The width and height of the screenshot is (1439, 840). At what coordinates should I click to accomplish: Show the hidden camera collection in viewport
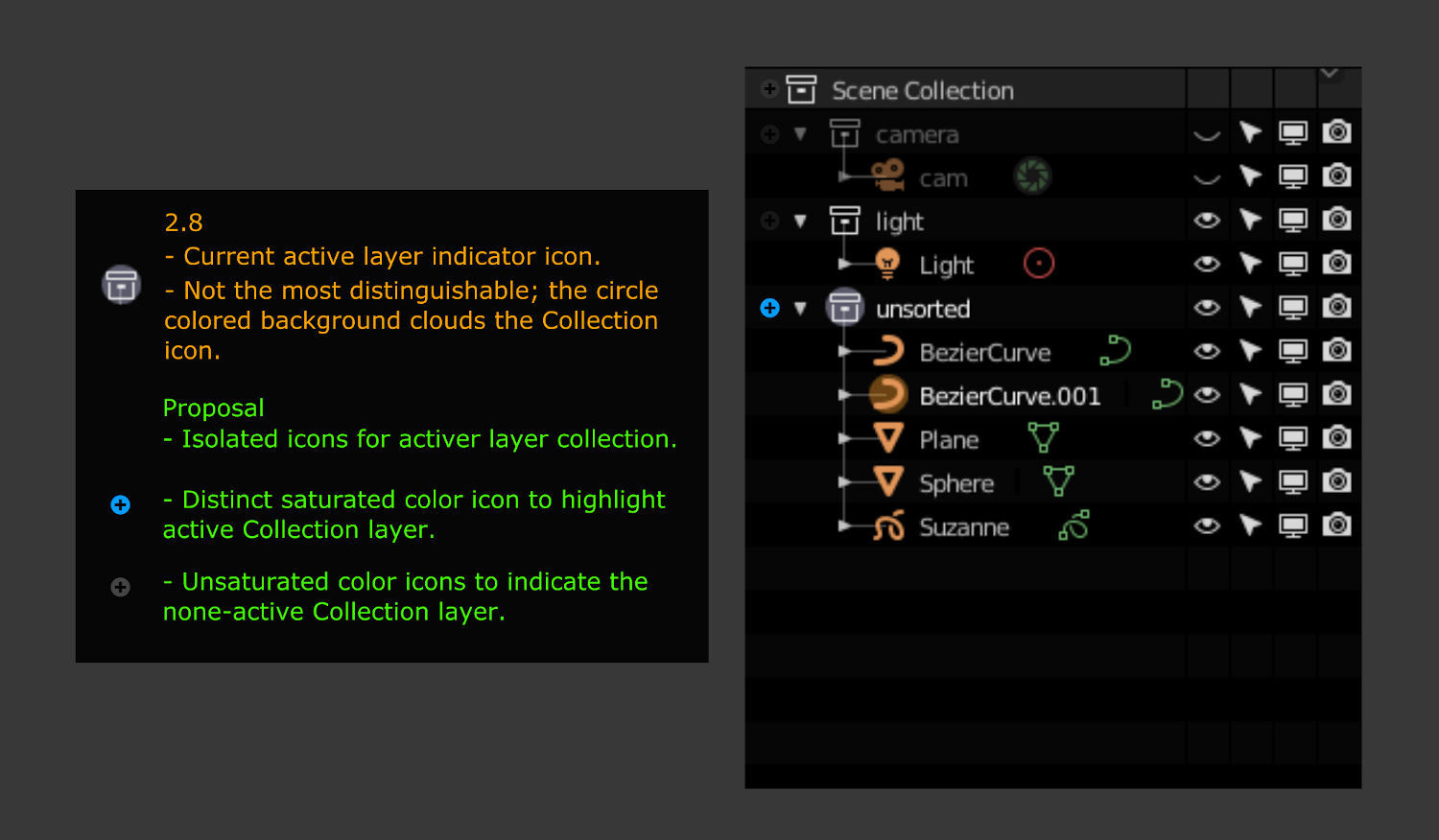(x=1207, y=134)
